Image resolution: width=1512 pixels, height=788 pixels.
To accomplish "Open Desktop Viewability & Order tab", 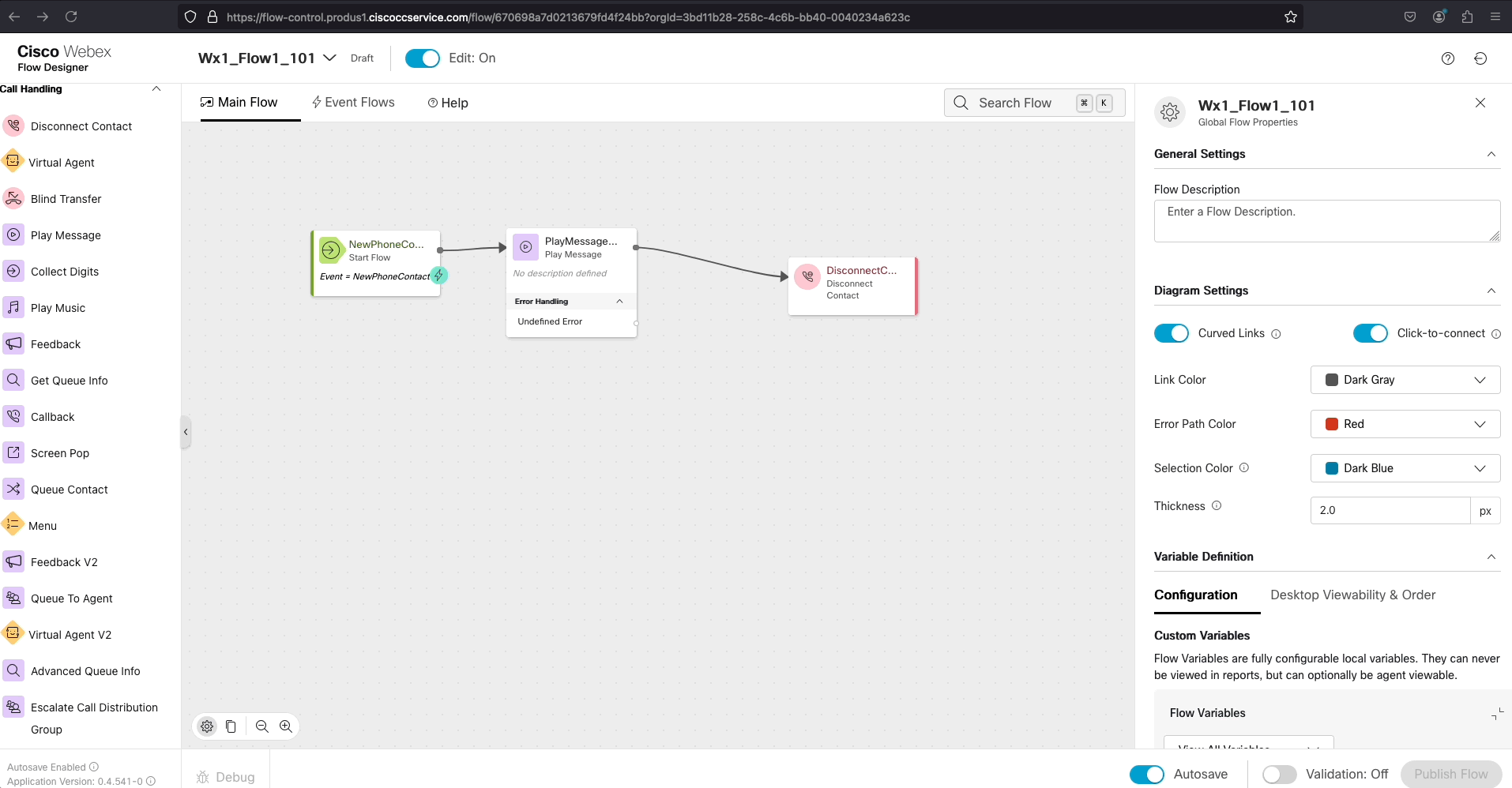I will point(1352,595).
